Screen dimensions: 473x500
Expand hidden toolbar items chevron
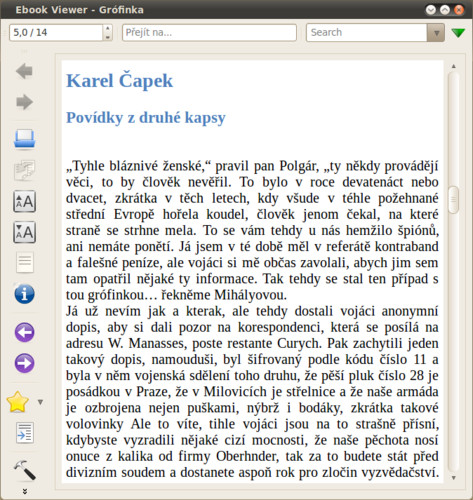coord(25,491)
